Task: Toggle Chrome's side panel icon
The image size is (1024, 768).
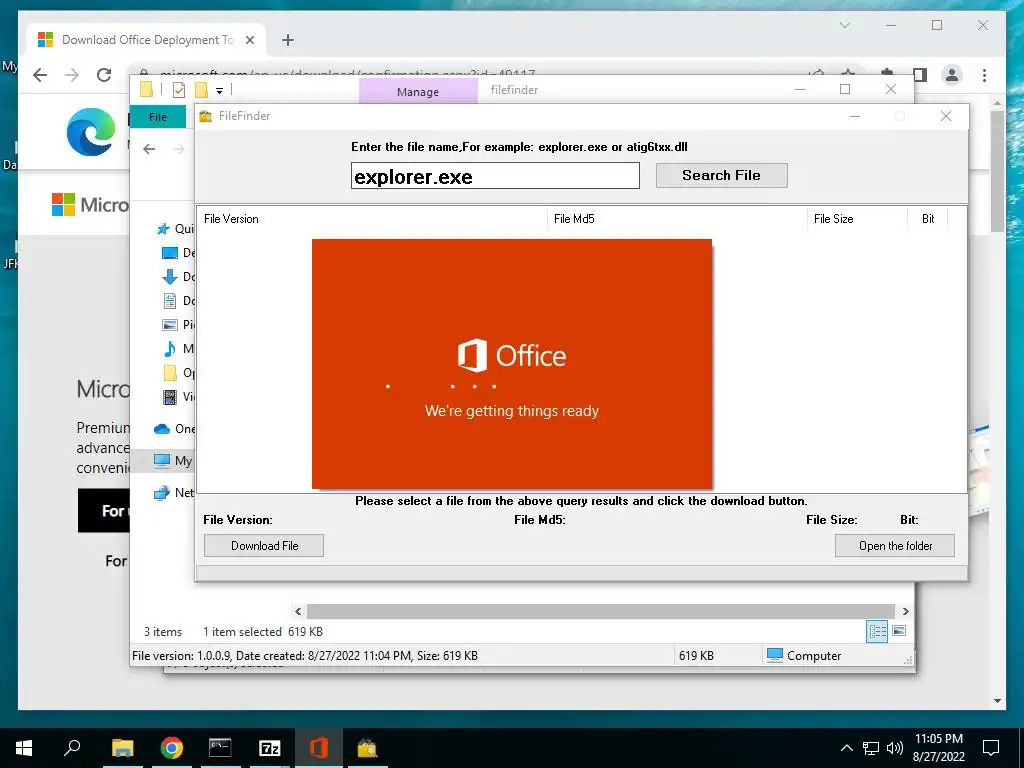Action: point(920,75)
